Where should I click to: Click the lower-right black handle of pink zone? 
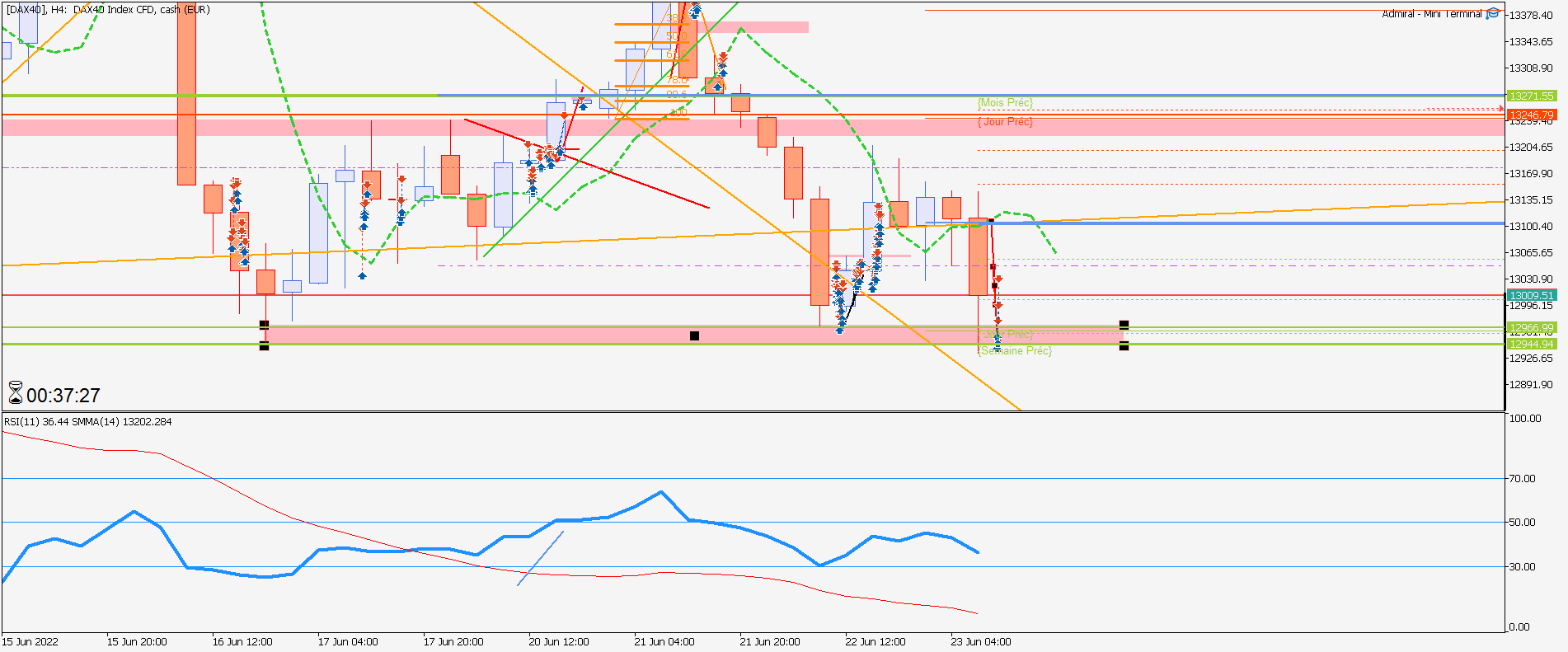(1124, 346)
